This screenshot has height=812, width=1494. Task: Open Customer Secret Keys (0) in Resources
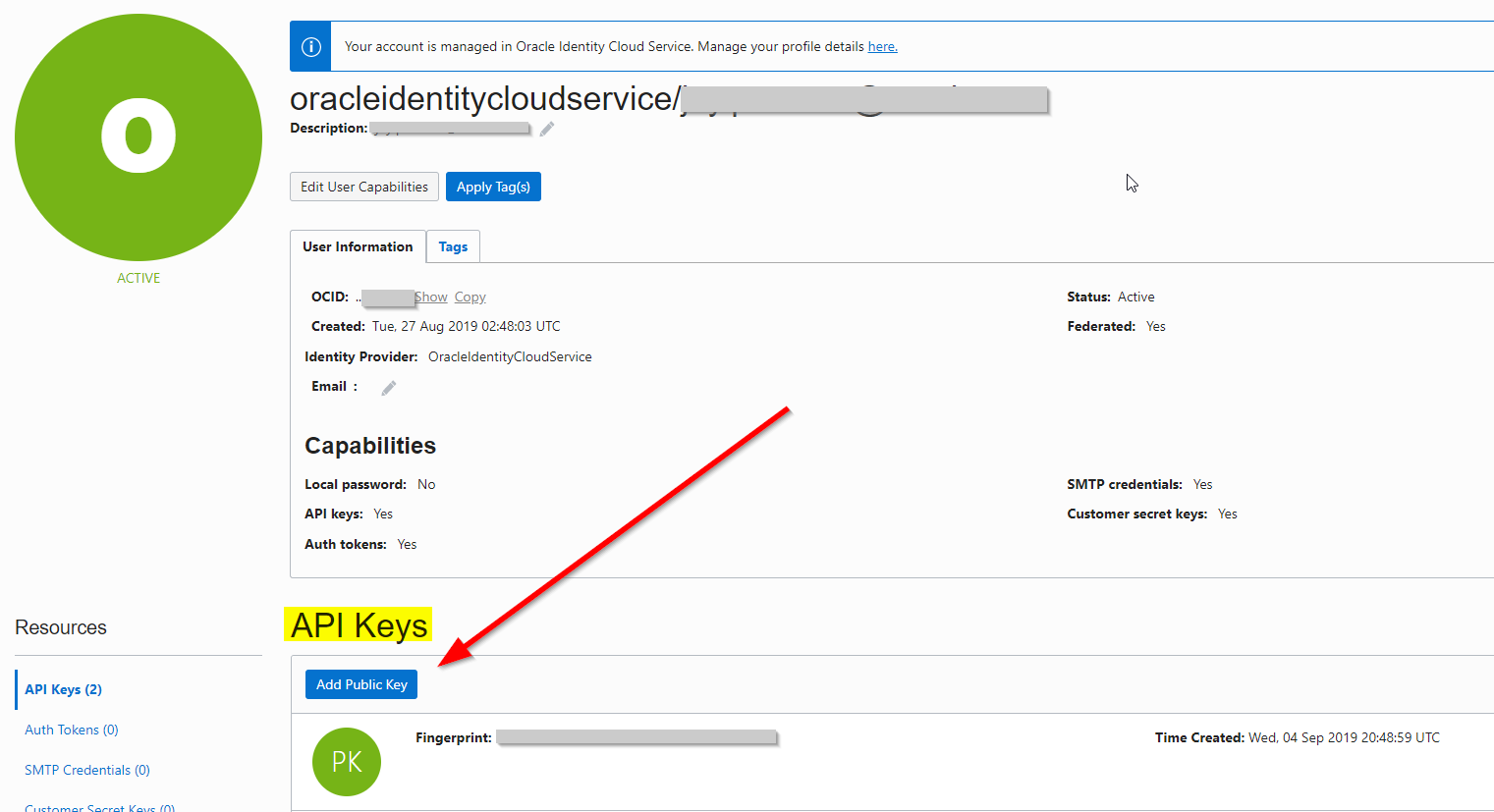(x=100, y=807)
